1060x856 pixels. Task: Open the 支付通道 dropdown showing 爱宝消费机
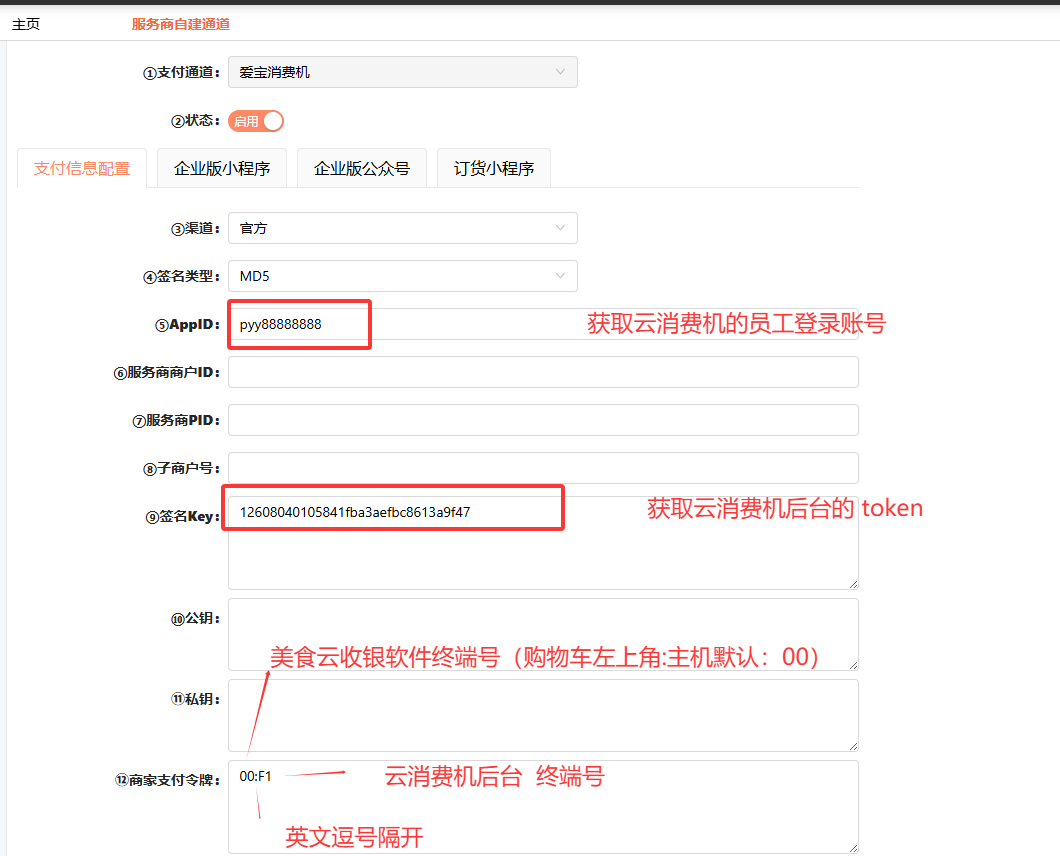click(402, 72)
